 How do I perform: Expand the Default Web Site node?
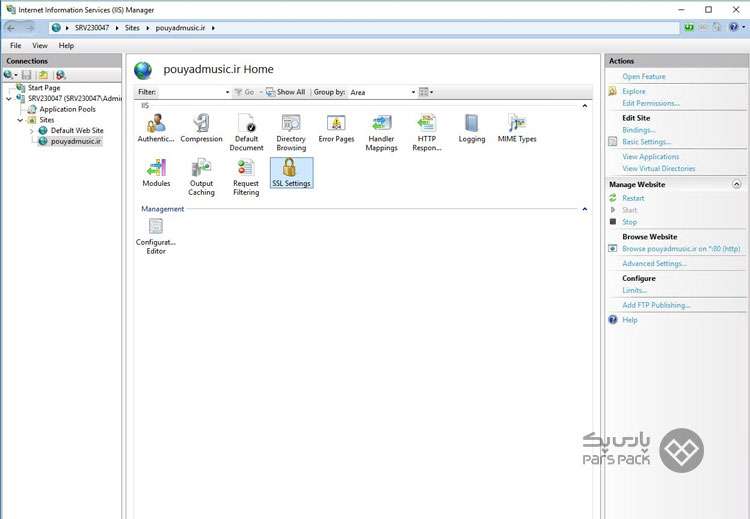(x=32, y=131)
